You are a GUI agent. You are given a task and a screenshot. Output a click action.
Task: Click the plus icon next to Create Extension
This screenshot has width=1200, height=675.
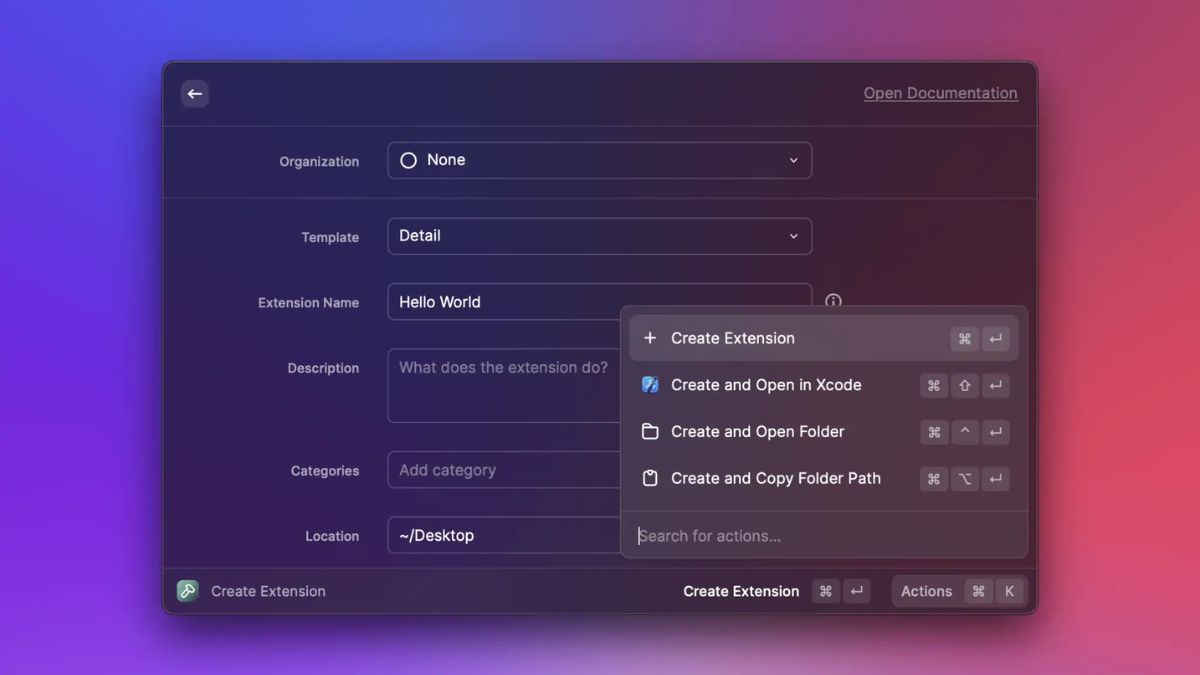click(650, 338)
